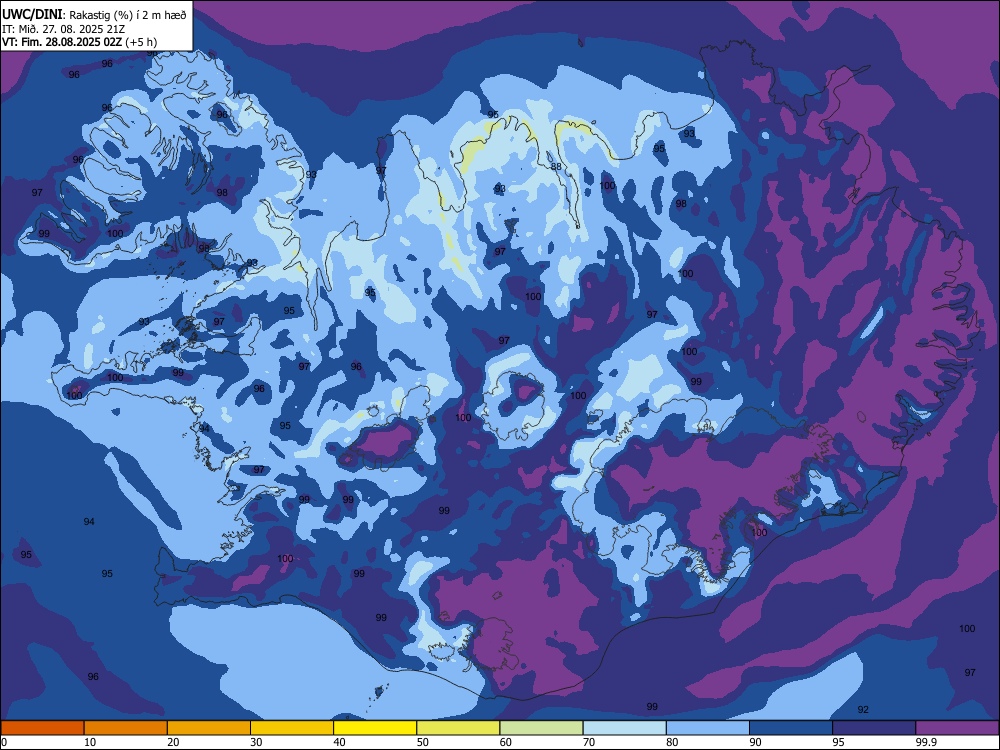The width and height of the screenshot is (1000, 750).
Task: Click the dark orange 0–10 legend swatch
Action: (42, 728)
